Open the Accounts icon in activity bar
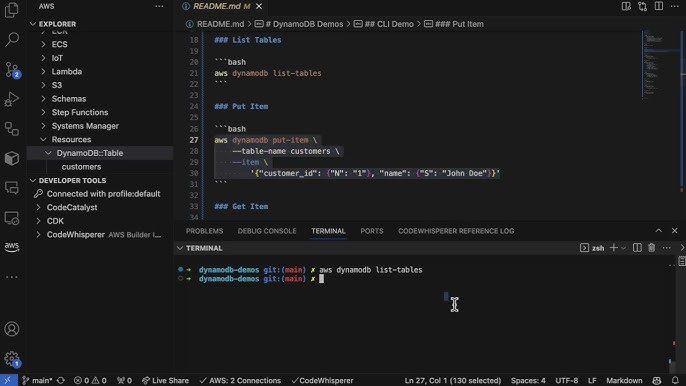 pyautogui.click(x=12, y=329)
